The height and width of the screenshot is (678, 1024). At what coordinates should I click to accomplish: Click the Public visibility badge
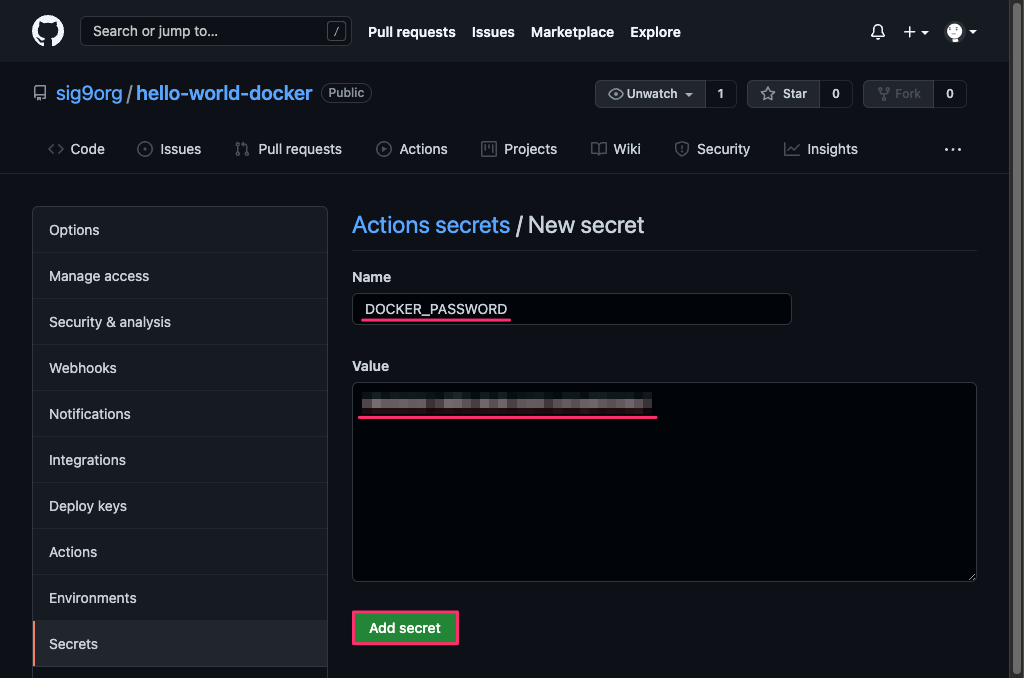pos(346,93)
